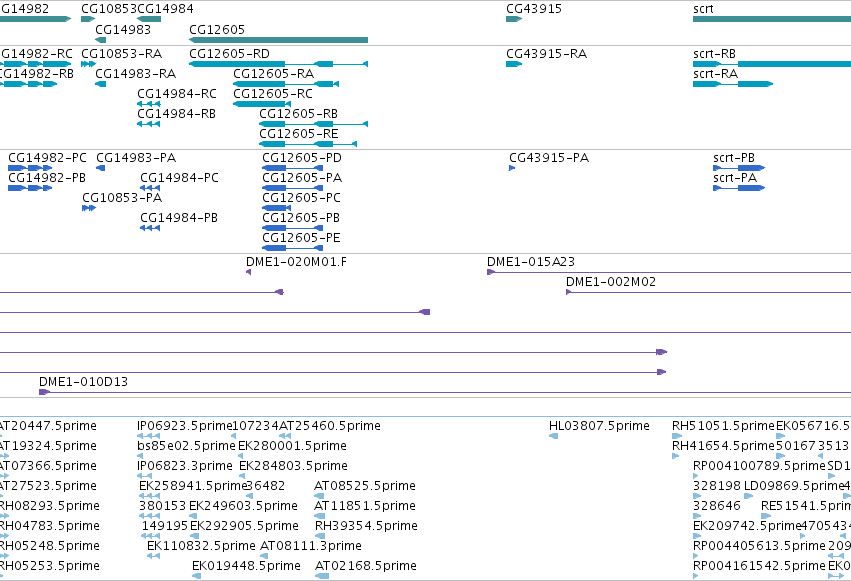Select transcript CG12605-RD

[x=278, y=64]
